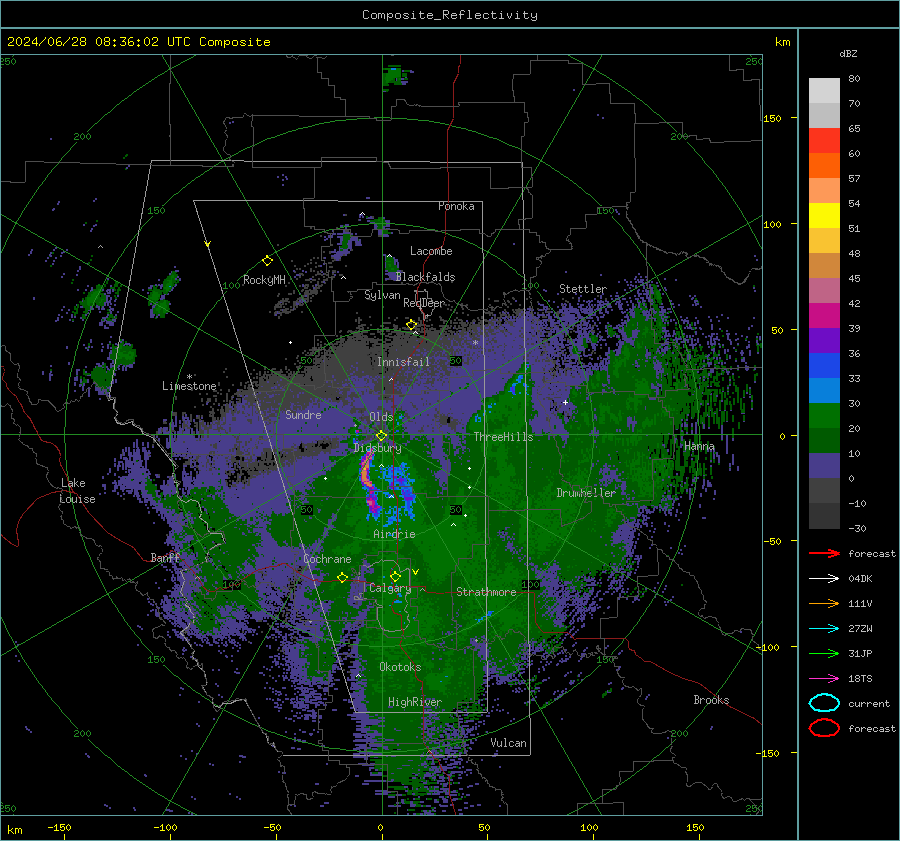Click the Strathmore label
This screenshot has width=900, height=841.
pos(486,592)
